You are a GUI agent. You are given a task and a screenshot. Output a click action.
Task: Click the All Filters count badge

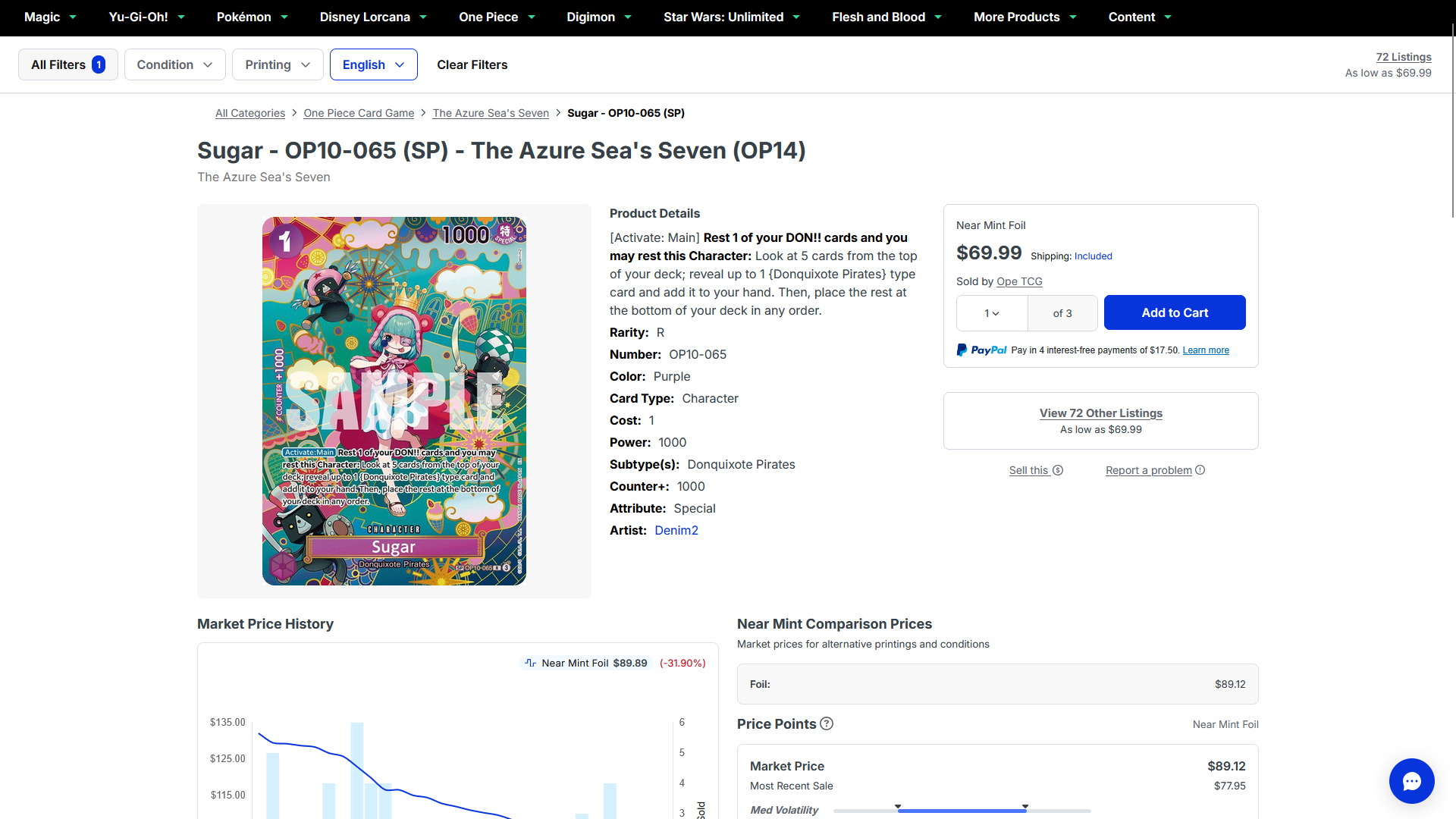point(99,64)
